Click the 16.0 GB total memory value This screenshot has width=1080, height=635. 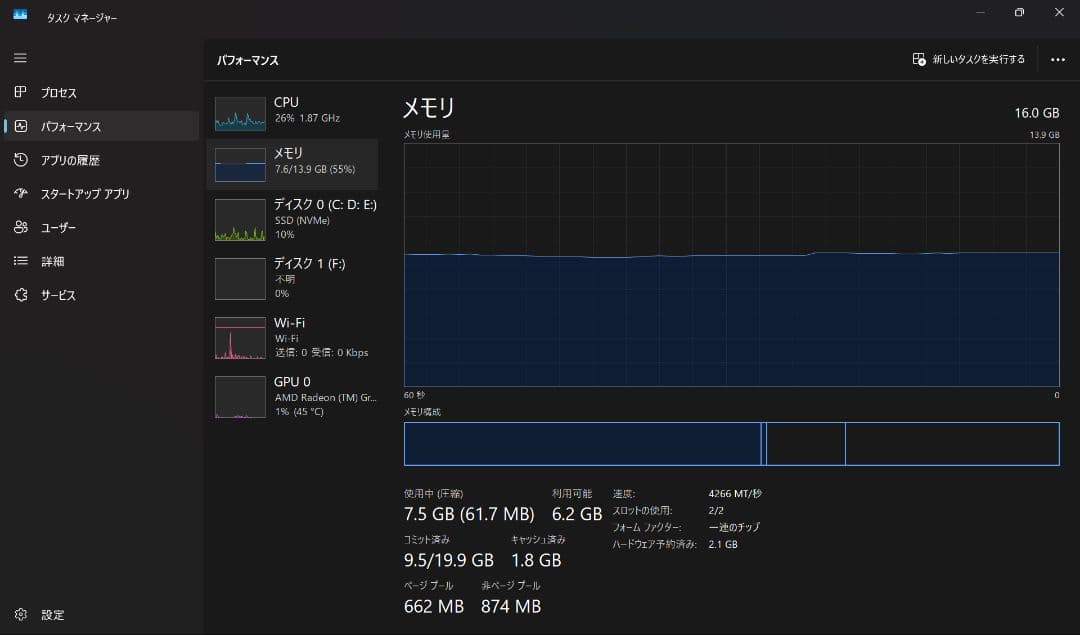(1037, 113)
